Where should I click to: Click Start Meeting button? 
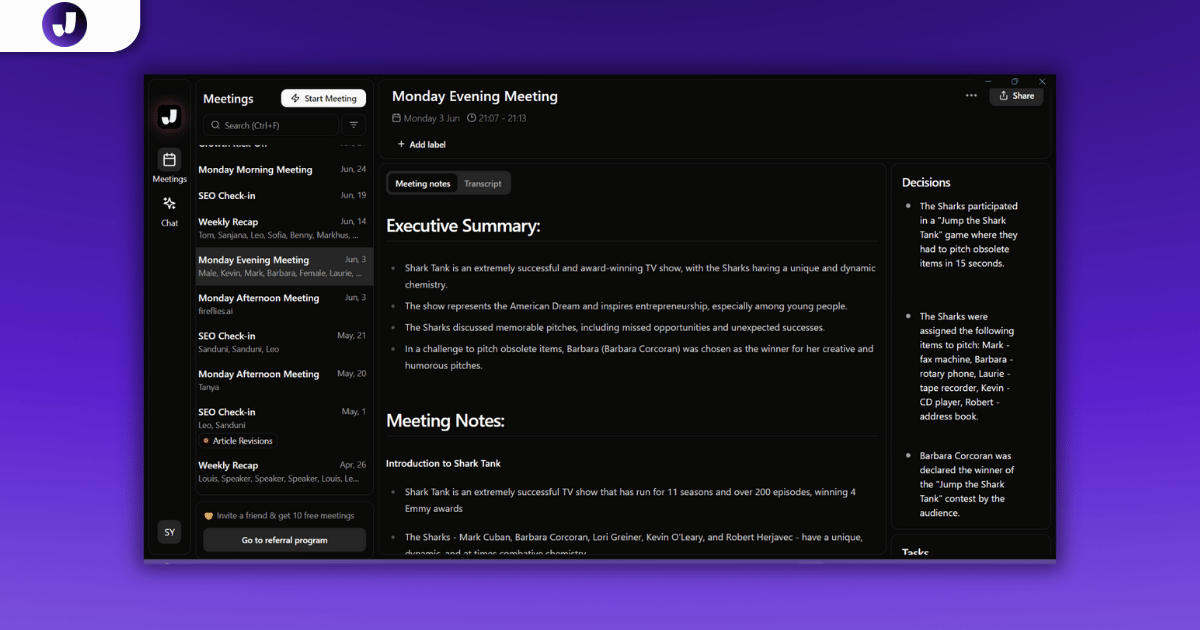[323, 98]
